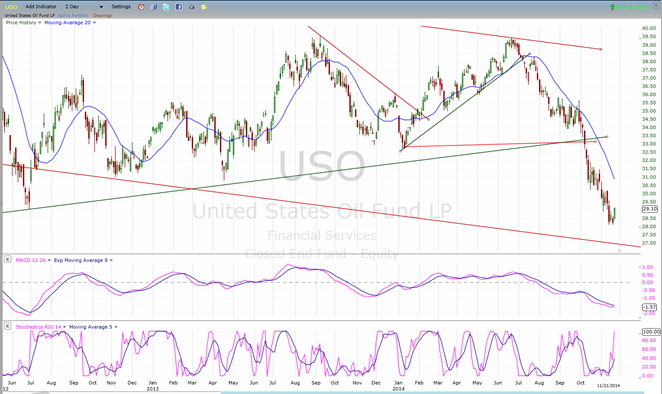Screen dimensions: 662x394
Task: Expand the Moving Average 20 options arrow
Action: click(x=94, y=22)
